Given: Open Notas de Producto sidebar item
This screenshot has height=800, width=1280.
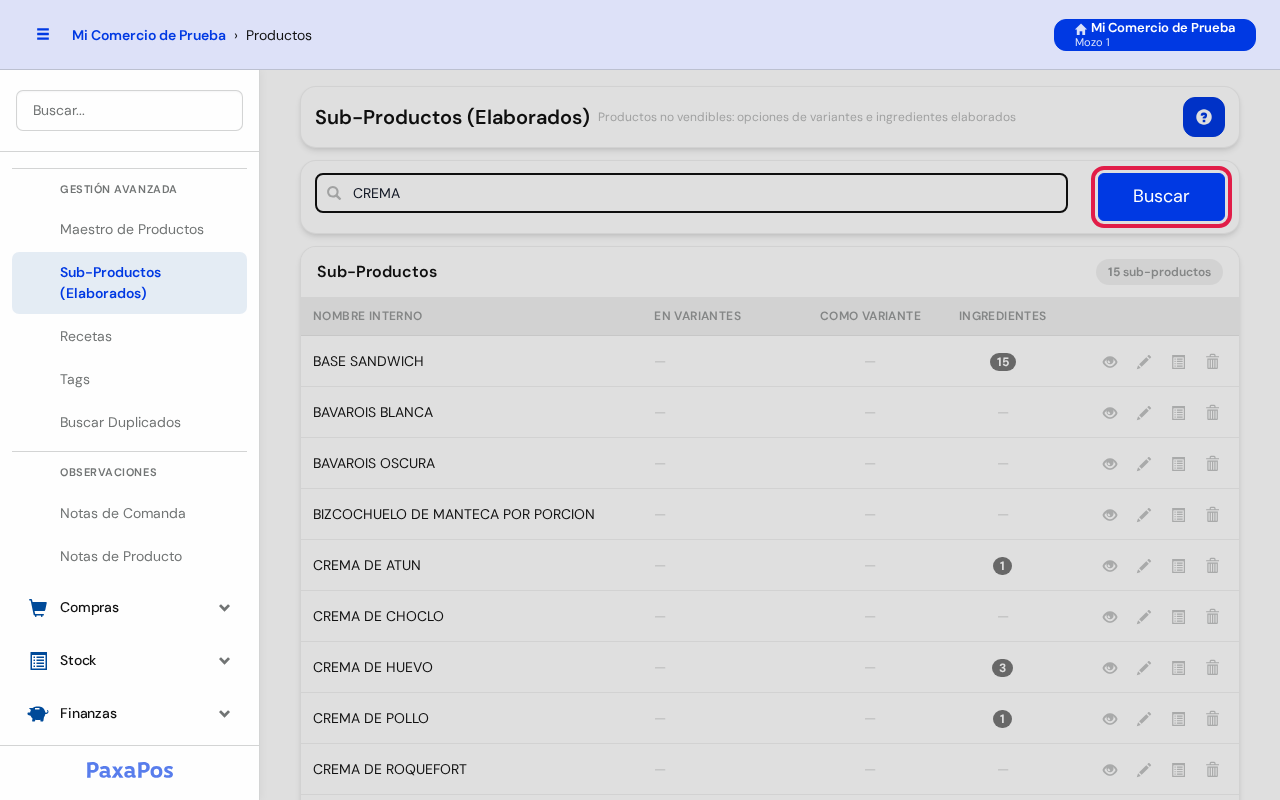Looking at the screenshot, I should [x=129, y=557].
